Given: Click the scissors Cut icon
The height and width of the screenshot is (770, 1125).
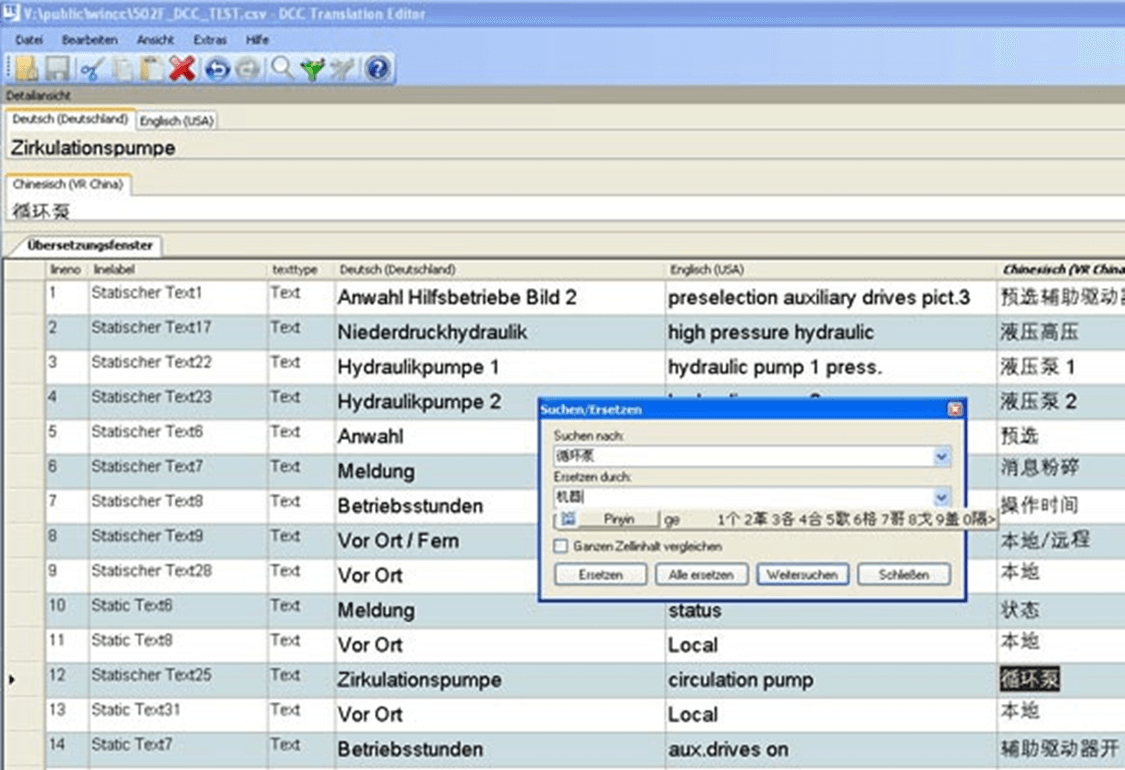Looking at the screenshot, I should coord(92,68).
